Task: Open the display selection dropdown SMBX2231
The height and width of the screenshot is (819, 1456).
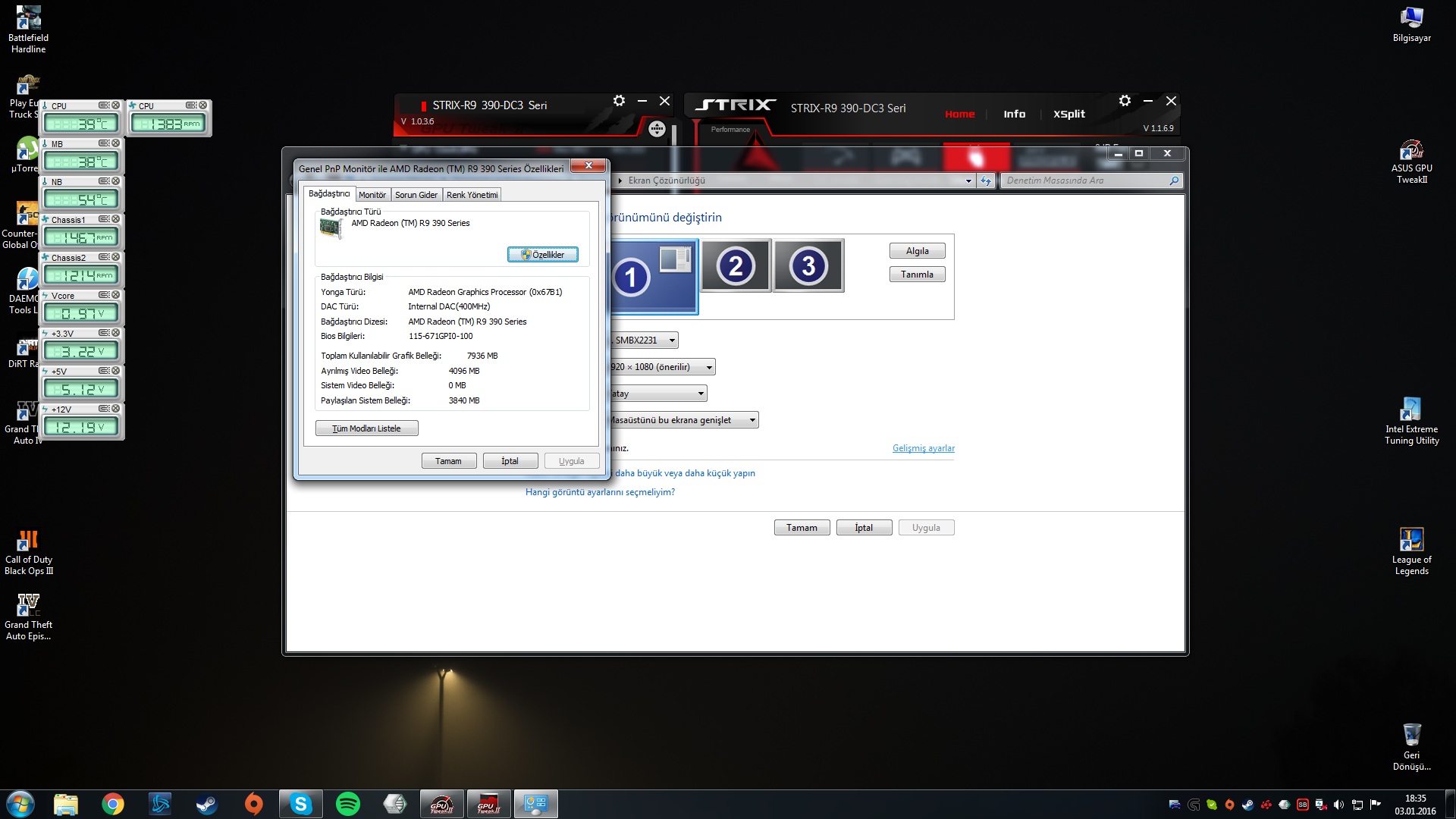Action: coord(643,340)
